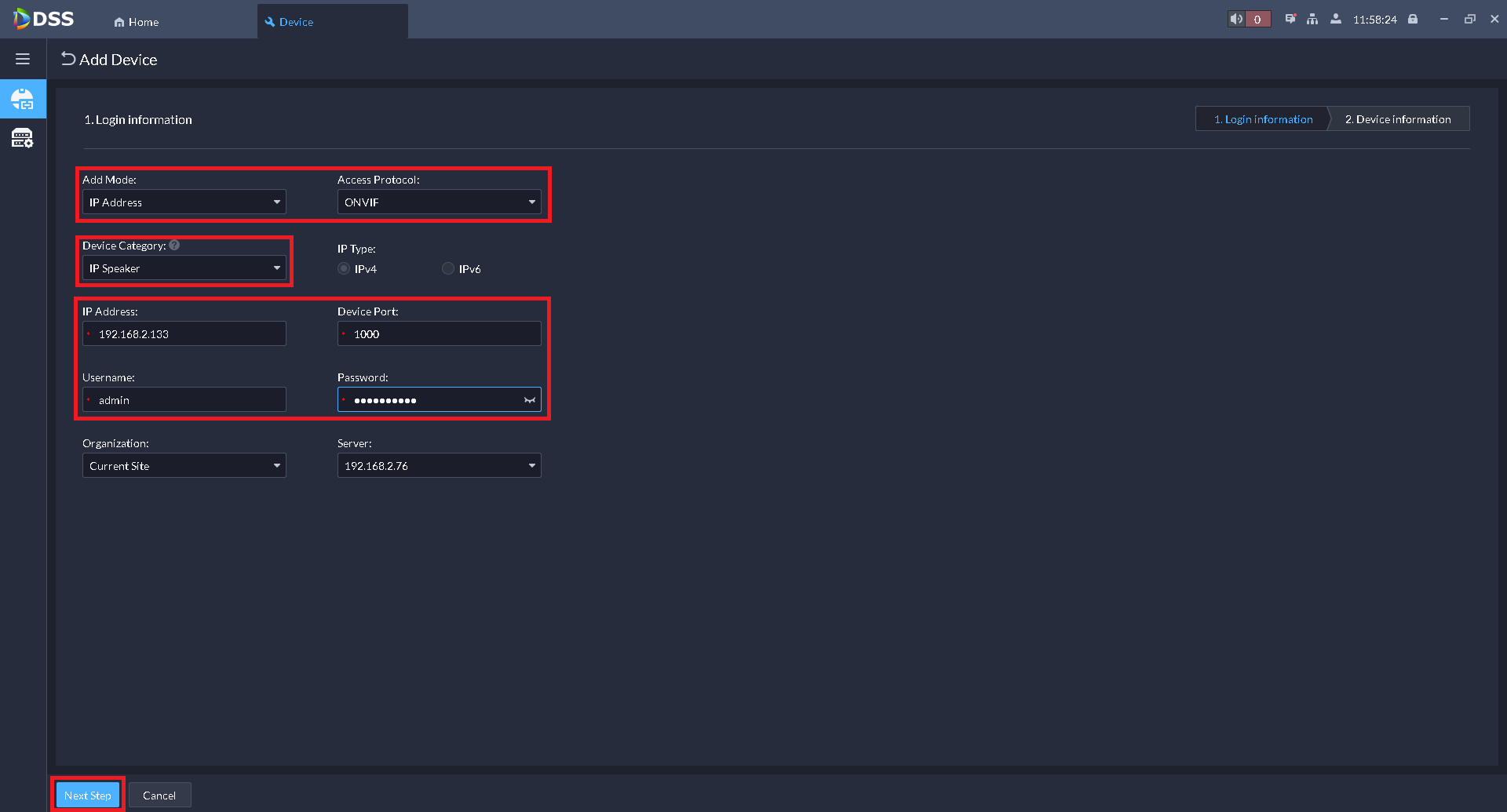The width and height of the screenshot is (1507, 812).
Task: Open the Access Protocol dropdown
Action: click(x=440, y=202)
